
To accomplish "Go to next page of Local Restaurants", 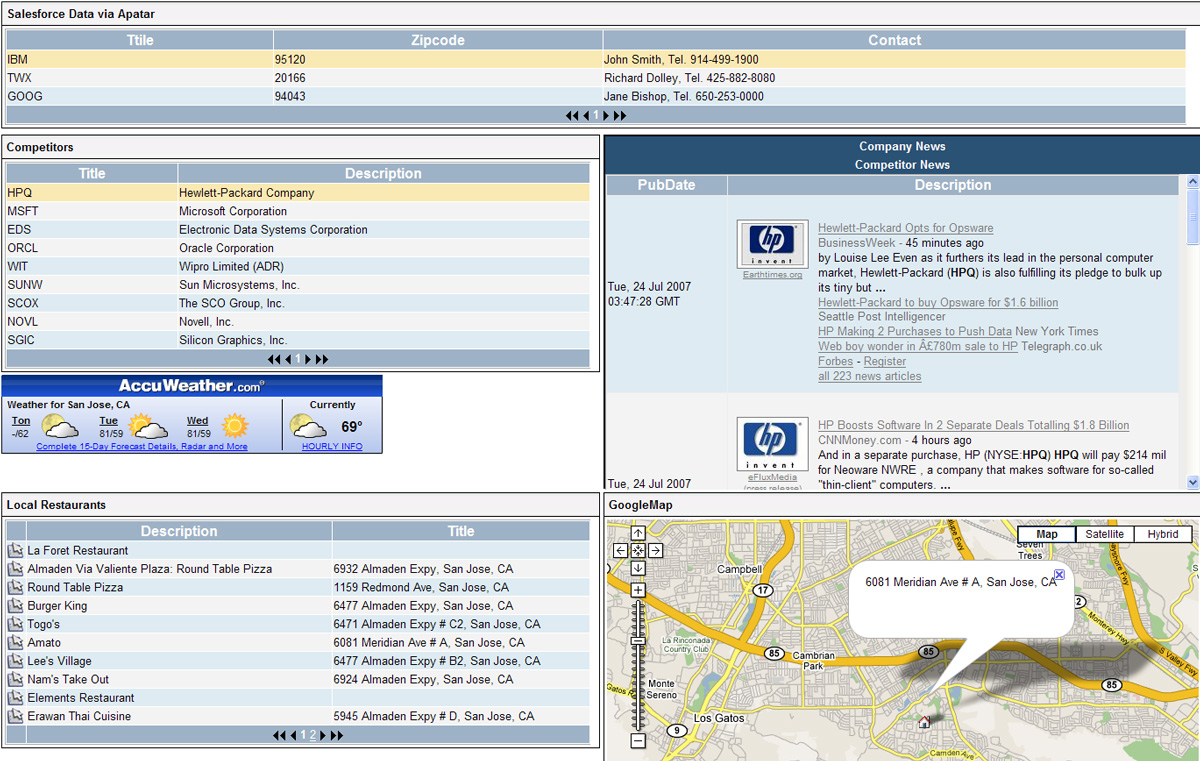I will tap(324, 735).
